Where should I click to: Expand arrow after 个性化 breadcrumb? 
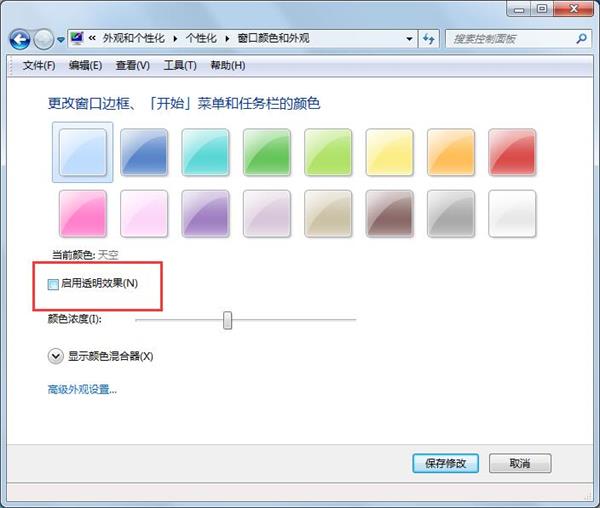pos(227,39)
